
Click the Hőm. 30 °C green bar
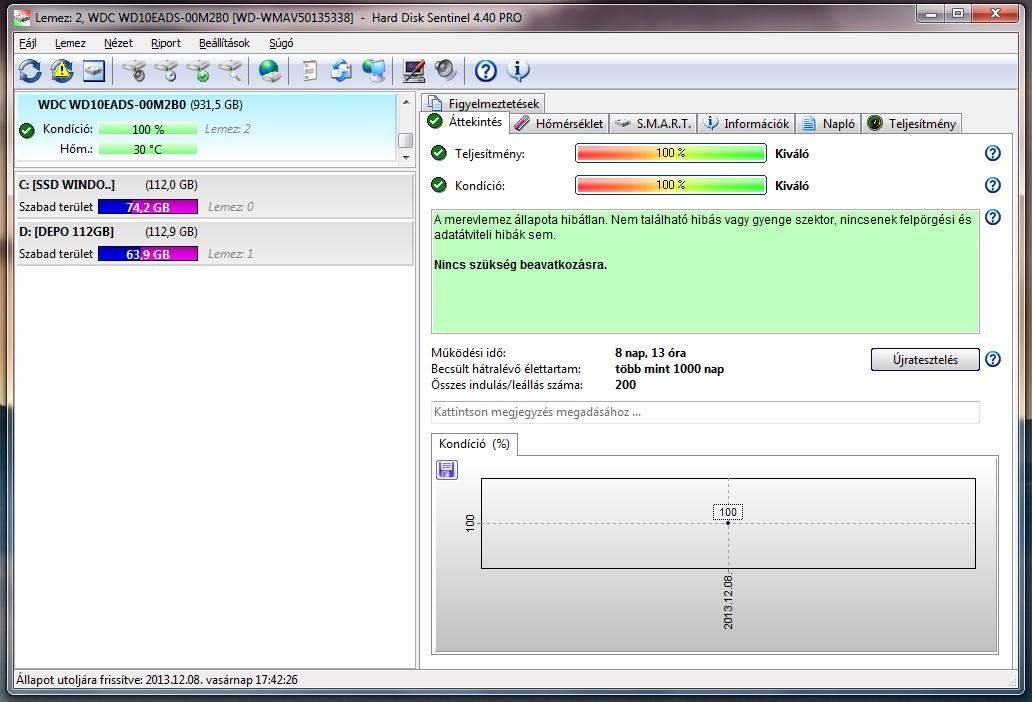click(148, 149)
